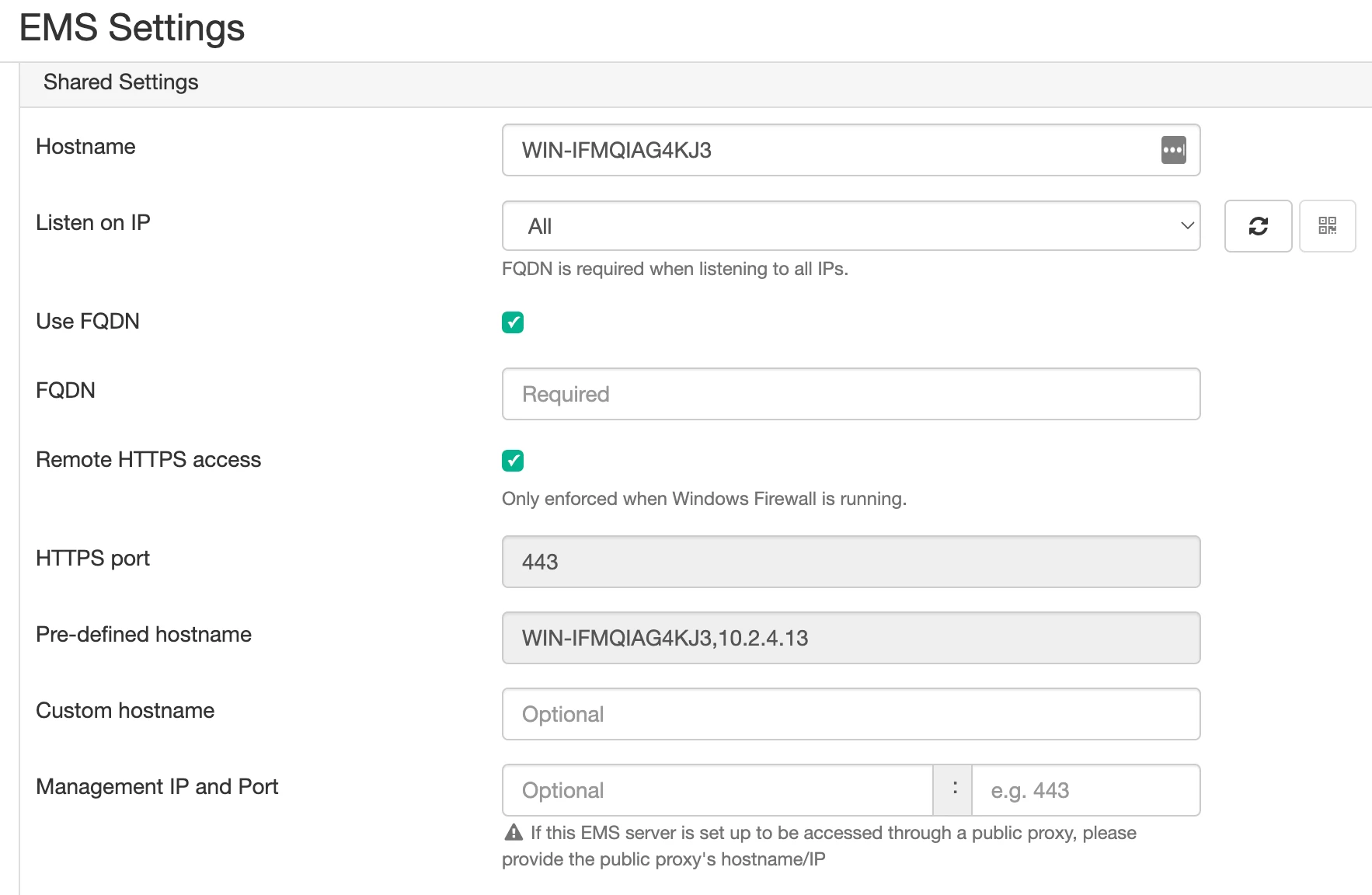This screenshot has width=1372, height=895.
Task: Click the Hostname label
Action: 85,147
